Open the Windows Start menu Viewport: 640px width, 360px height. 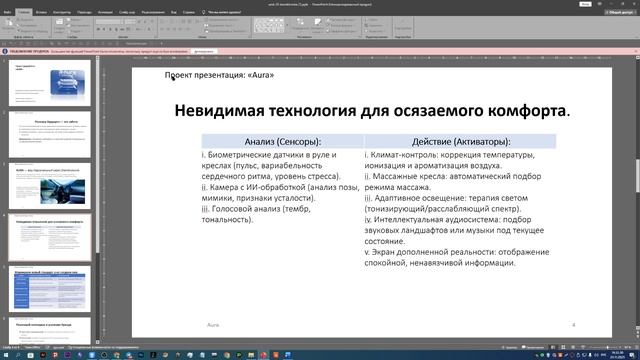5,356
